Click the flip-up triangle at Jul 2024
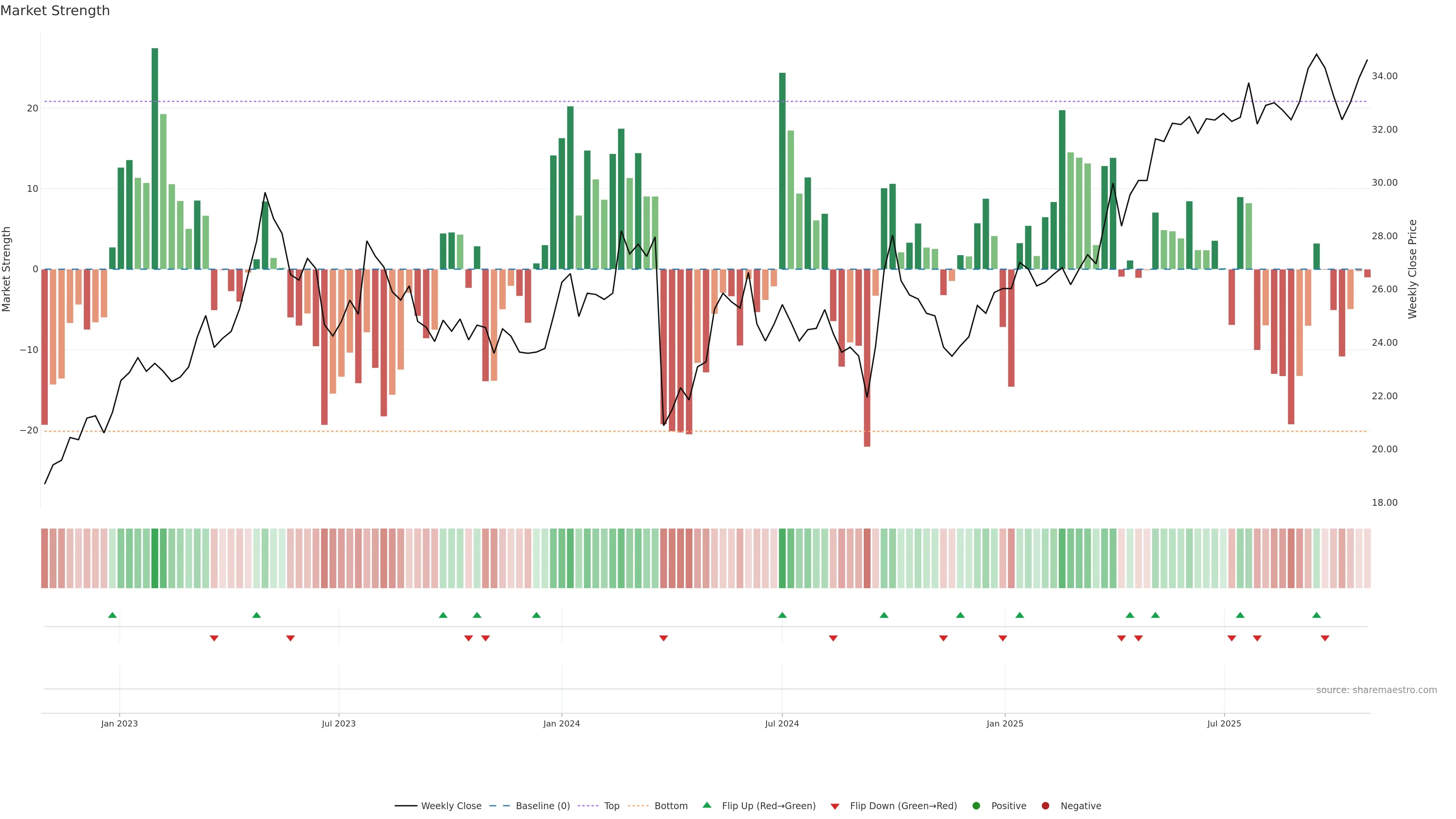 (782, 615)
